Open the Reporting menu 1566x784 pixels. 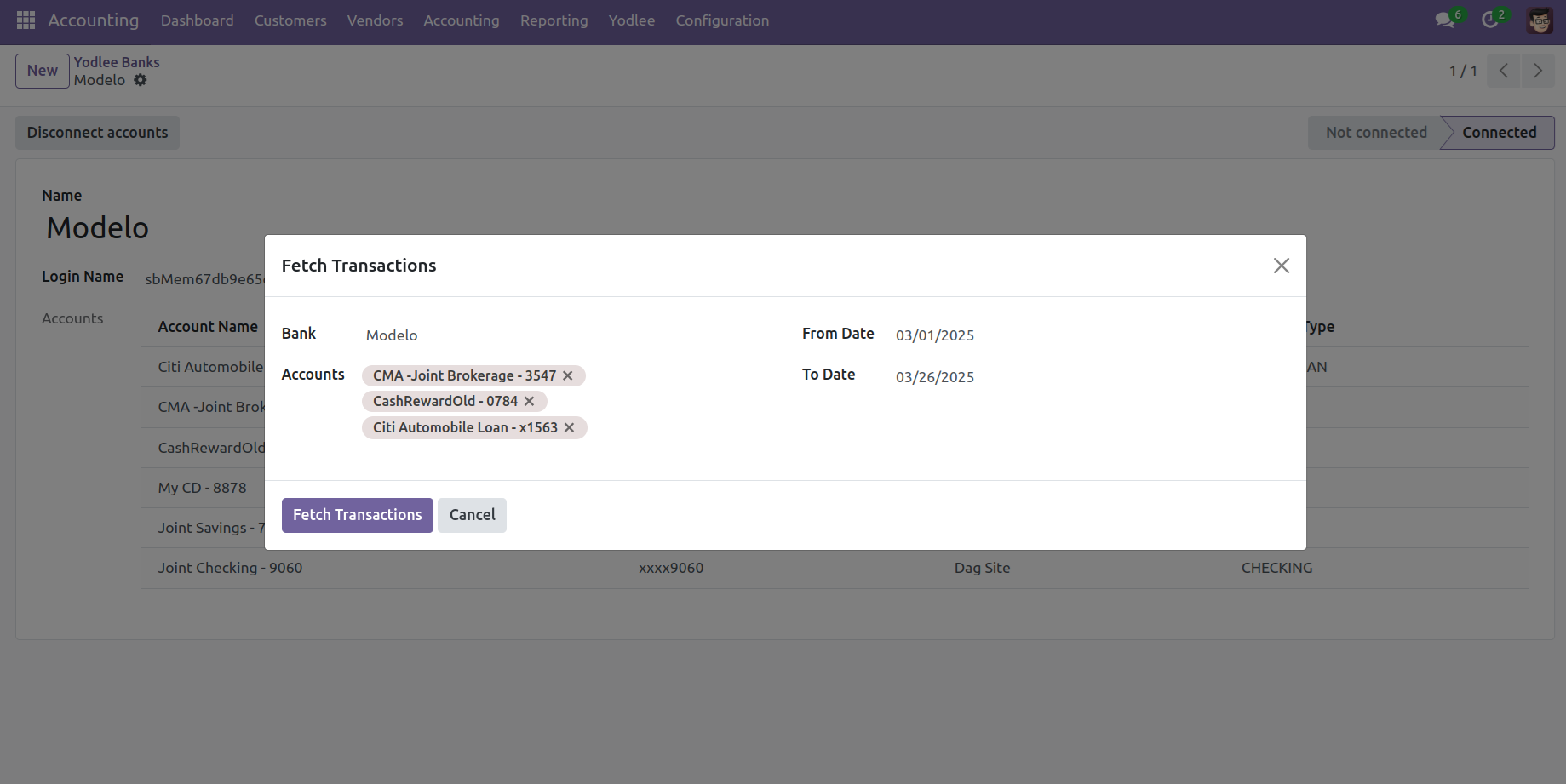pyautogui.click(x=554, y=20)
